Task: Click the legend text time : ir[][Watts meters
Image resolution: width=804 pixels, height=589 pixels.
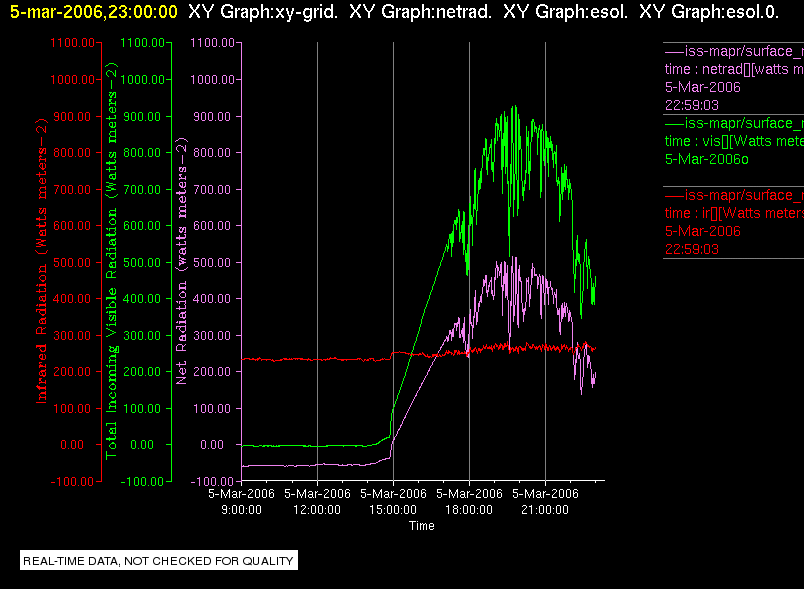Action: point(734,213)
